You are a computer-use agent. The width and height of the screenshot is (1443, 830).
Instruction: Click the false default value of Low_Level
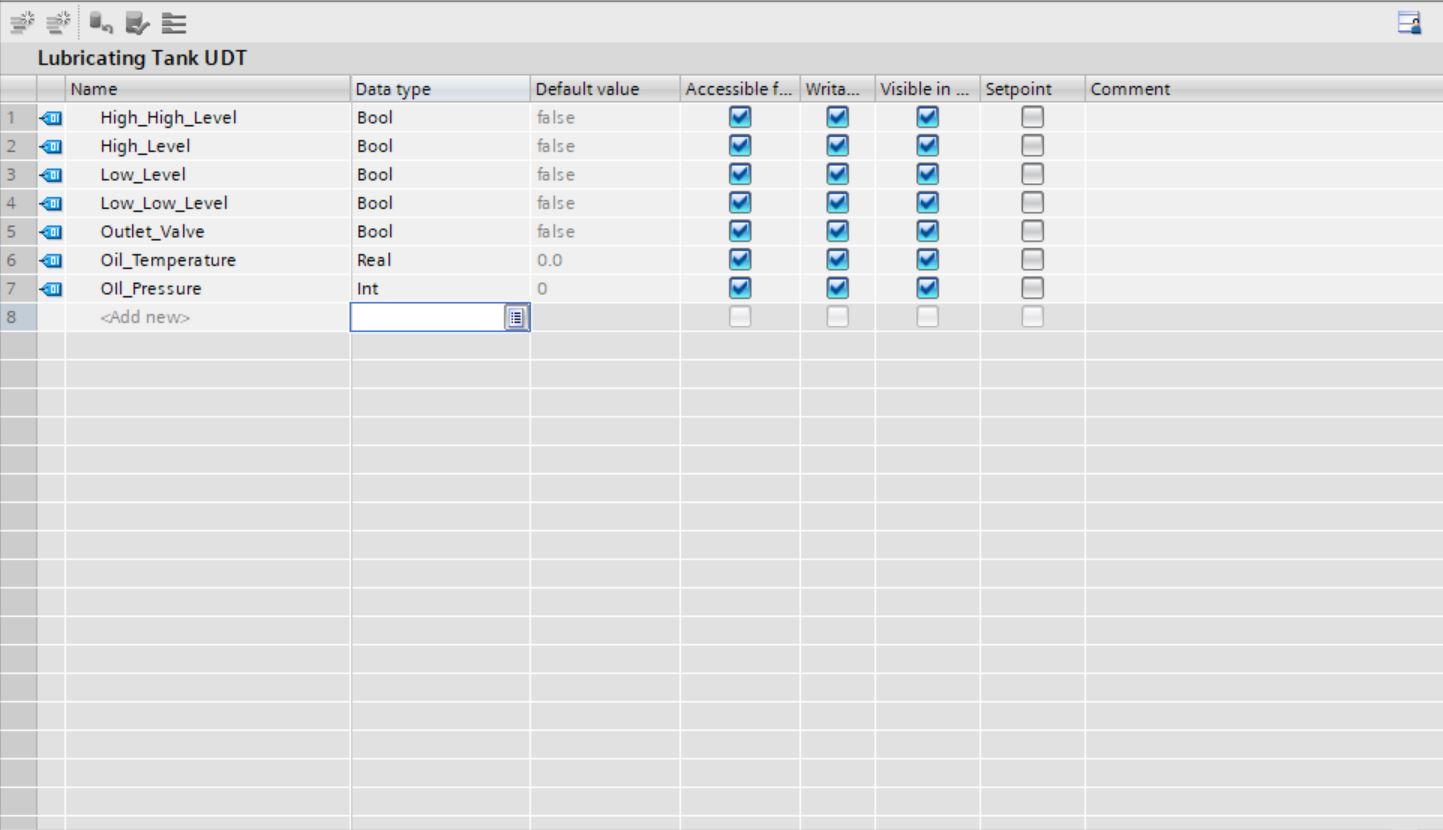[605, 175]
